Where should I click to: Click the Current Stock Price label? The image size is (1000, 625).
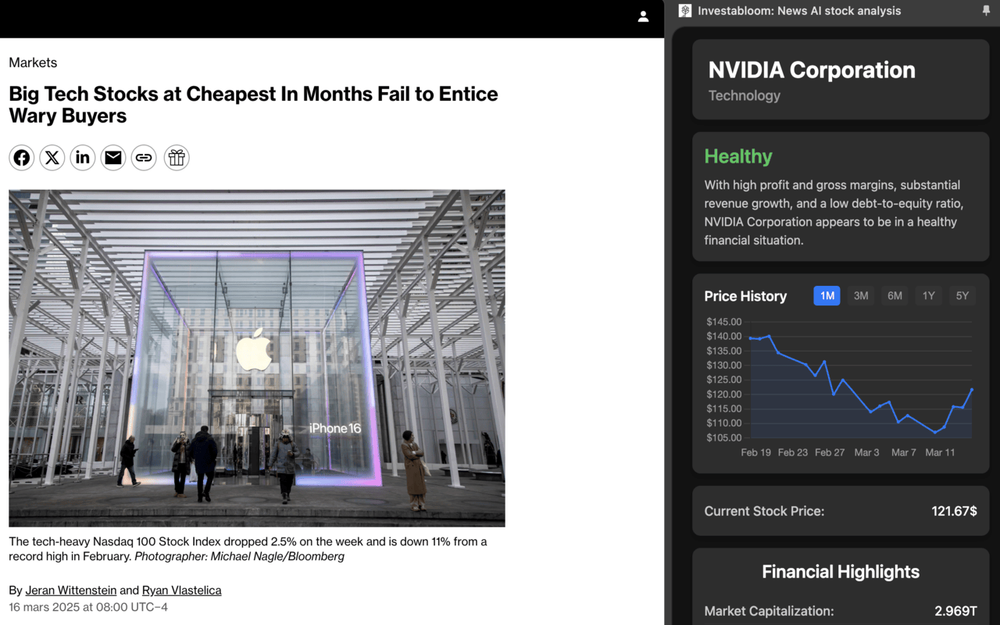pos(764,511)
